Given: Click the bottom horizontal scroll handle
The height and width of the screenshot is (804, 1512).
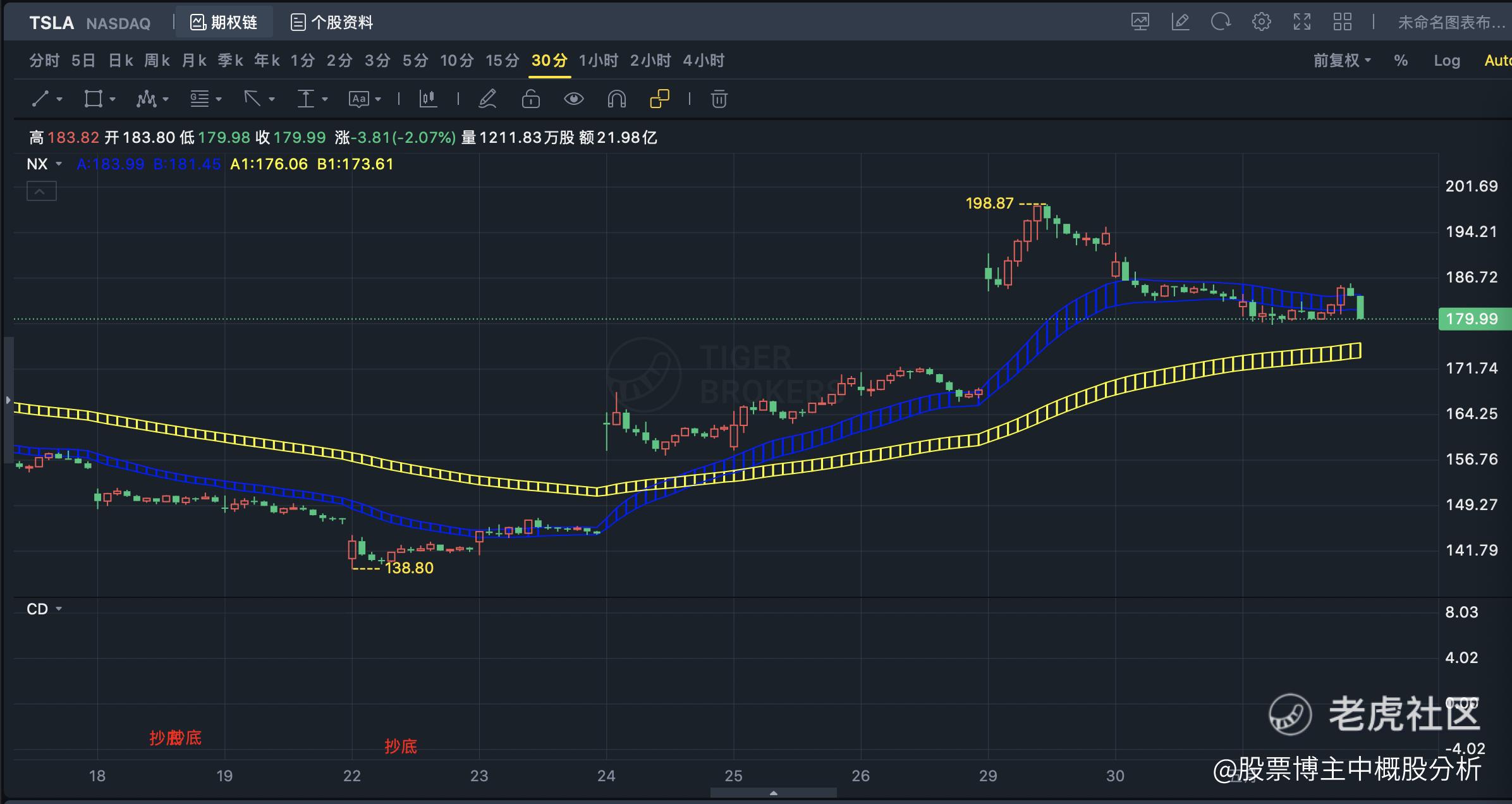Looking at the screenshot, I should [x=773, y=793].
